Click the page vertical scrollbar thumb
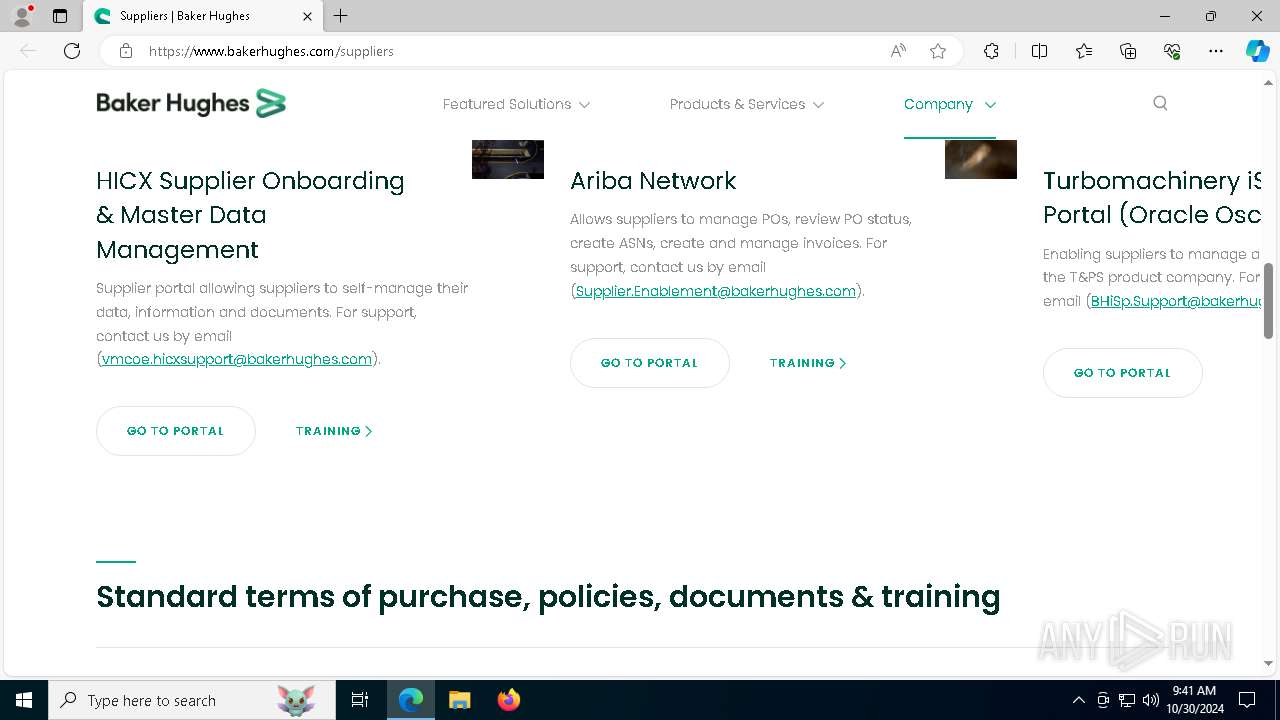1280x720 pixels. click(x=1269, y=300)
